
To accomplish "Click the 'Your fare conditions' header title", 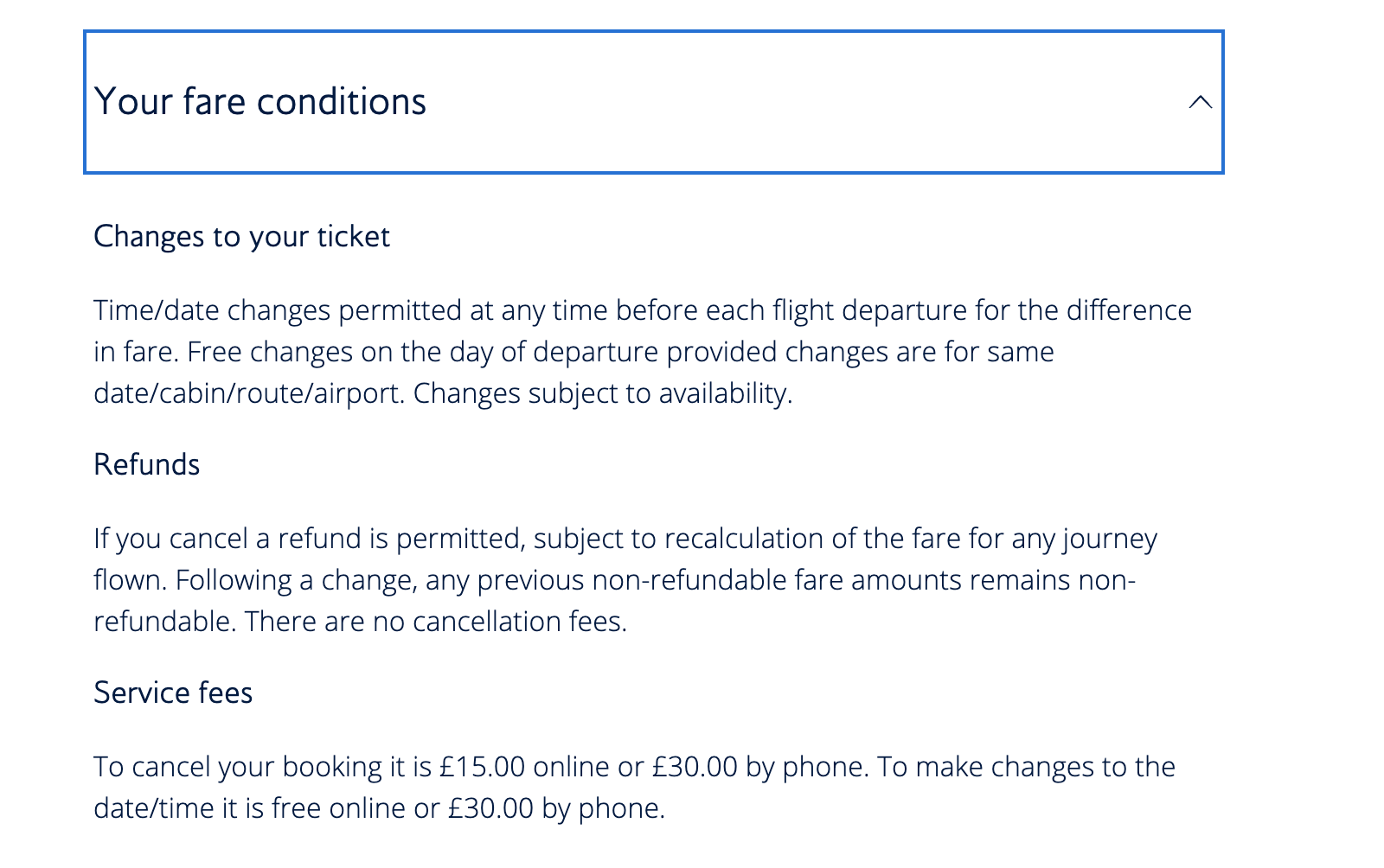I will point(260,102).
